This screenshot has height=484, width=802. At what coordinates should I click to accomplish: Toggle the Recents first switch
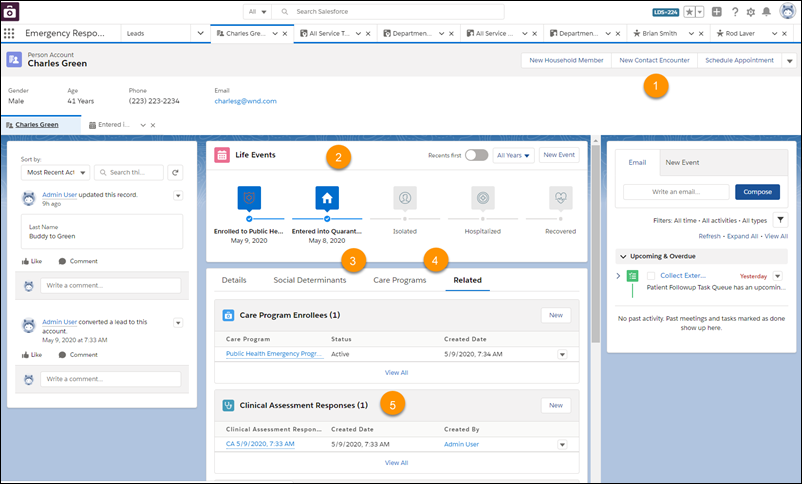[x=476, y=155]
